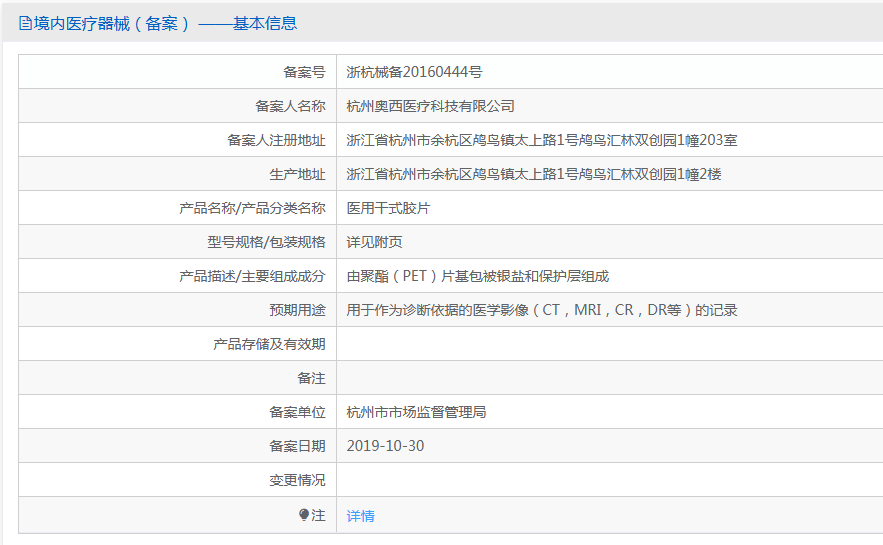Click the 备案人名称 row label
883x545 pixels.
click(290, 106)
